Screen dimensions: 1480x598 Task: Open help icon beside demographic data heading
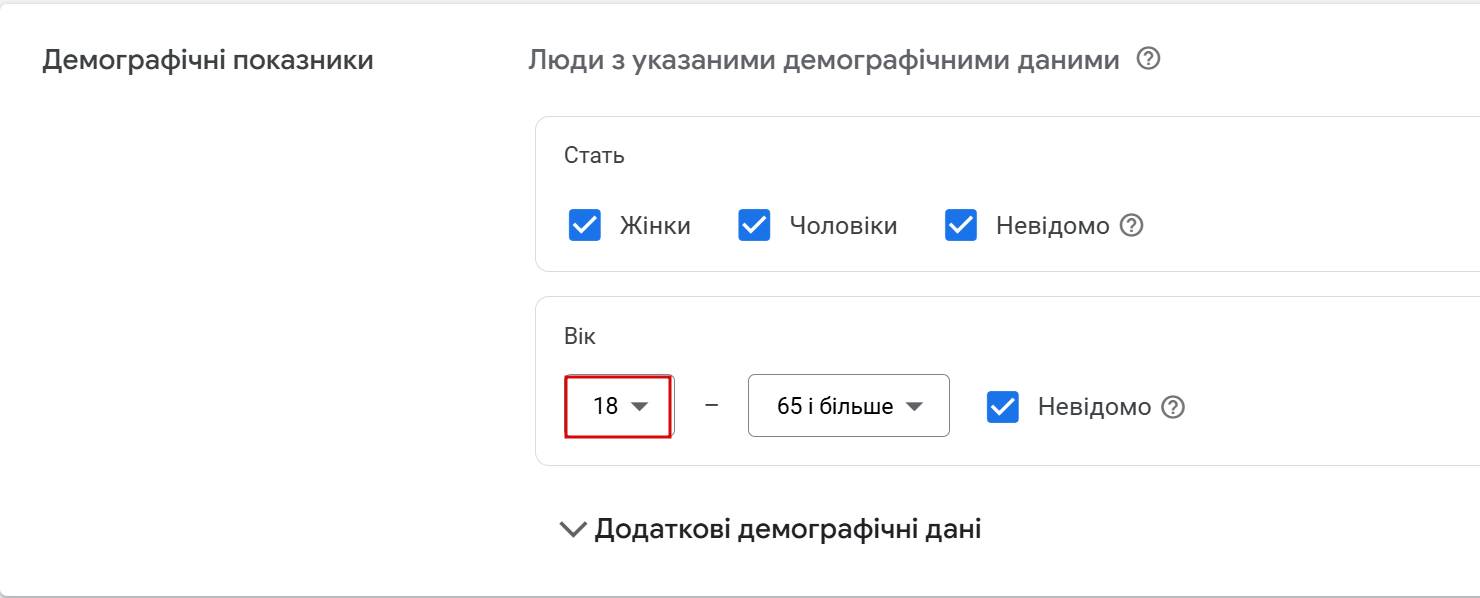(x=1149, y=60)
